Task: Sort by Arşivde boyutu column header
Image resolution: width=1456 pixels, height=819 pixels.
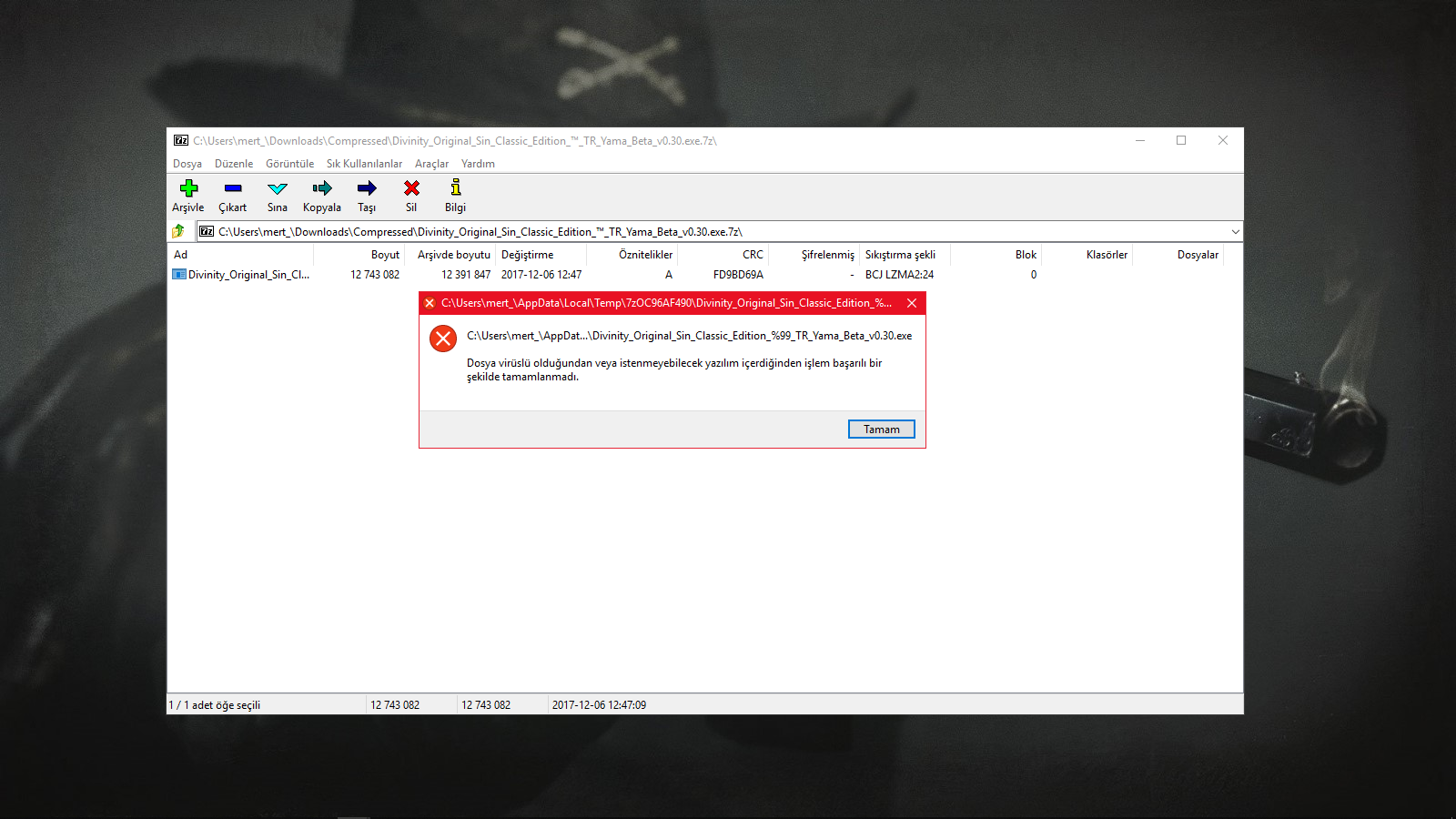Action: point(450,255)
